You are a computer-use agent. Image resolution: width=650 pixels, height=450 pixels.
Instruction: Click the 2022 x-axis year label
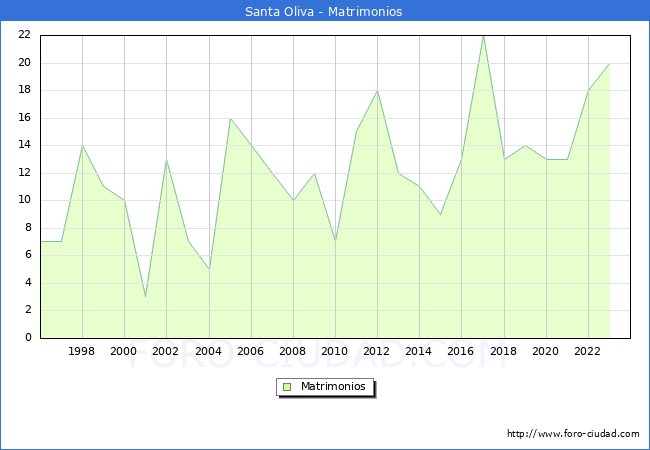tap(588, 352)
